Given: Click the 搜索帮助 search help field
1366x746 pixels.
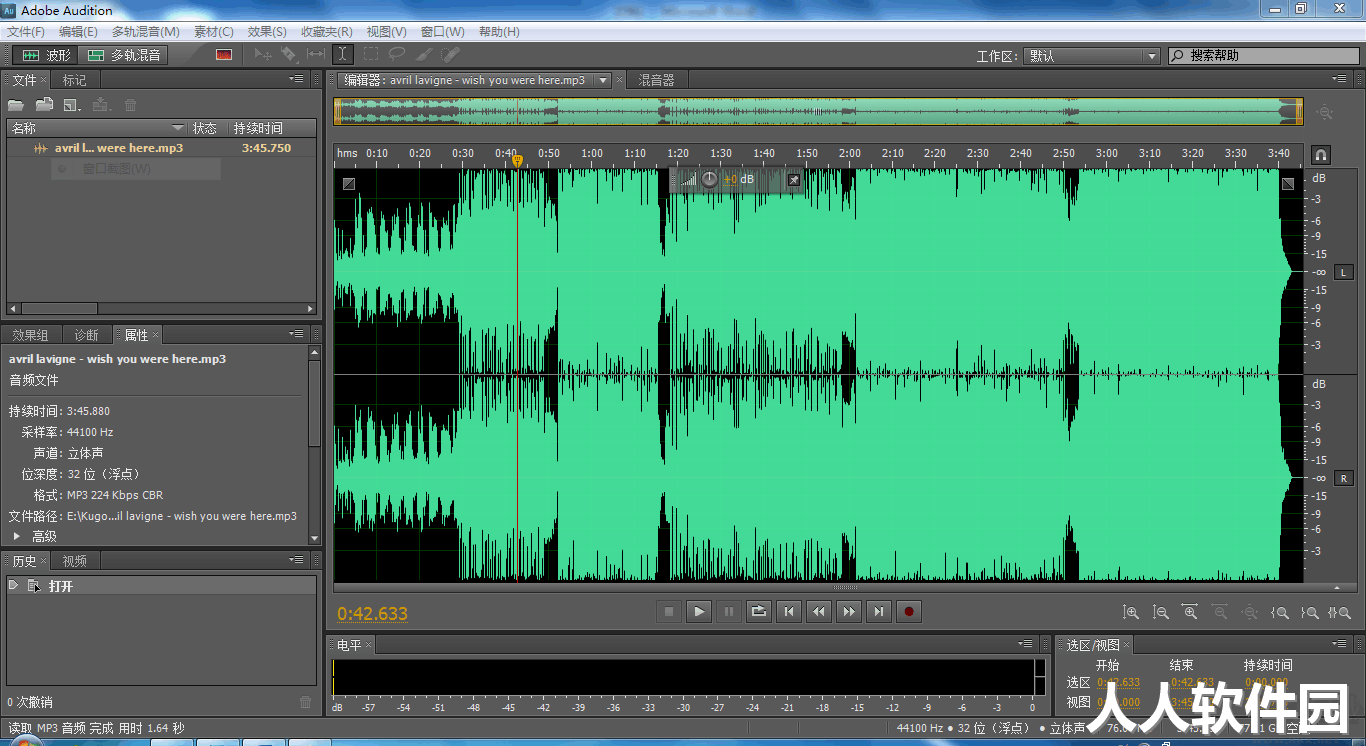Looking at the screenshot, I should point(1262,56).
